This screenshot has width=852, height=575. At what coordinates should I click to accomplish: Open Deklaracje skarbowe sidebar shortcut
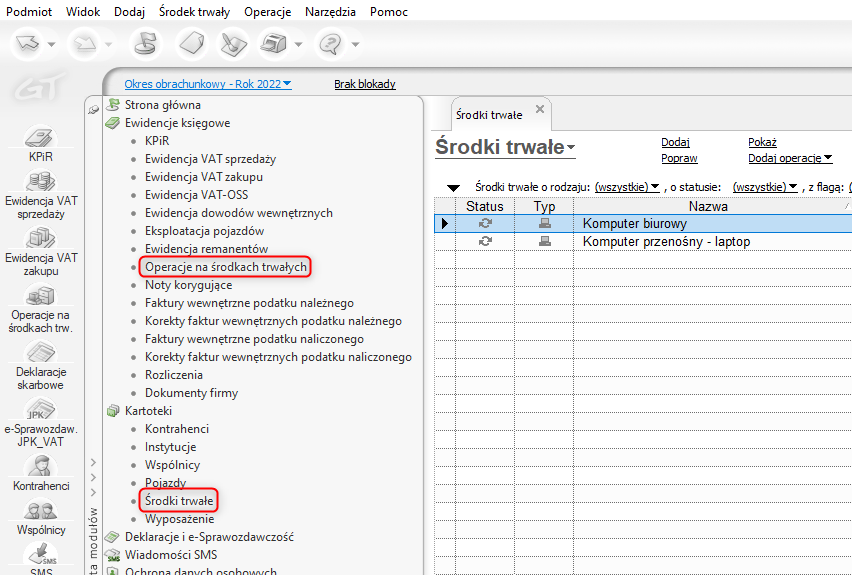pyautogui.click(x=42, y=365)
